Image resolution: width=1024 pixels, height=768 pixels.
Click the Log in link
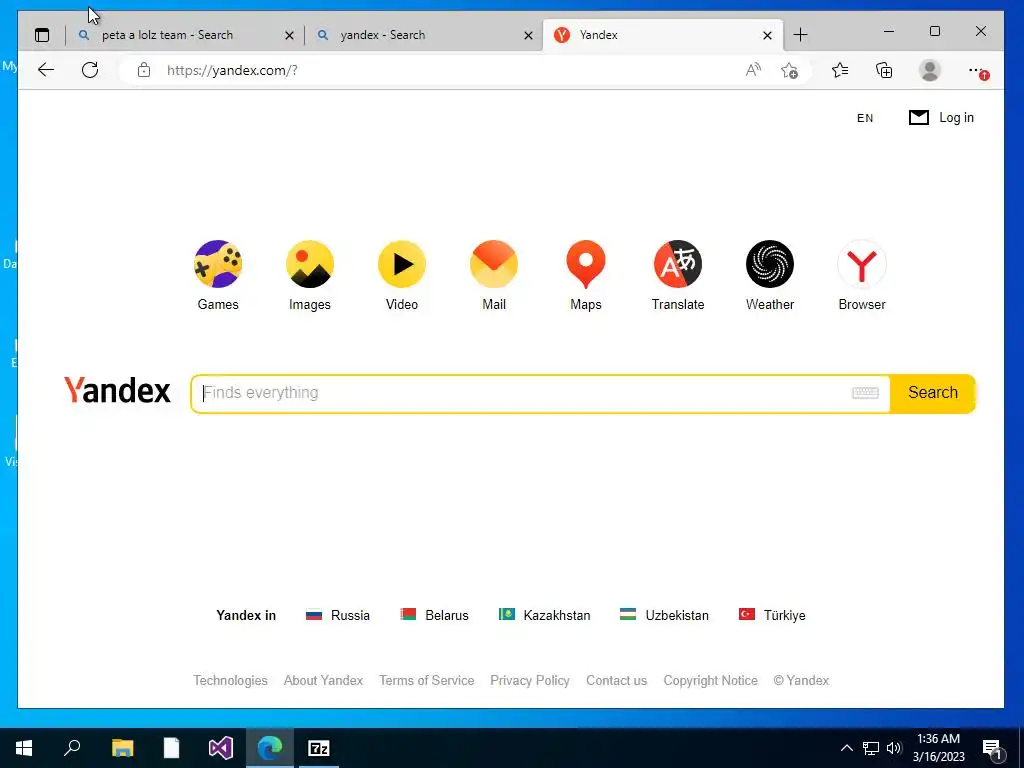click(x=956, y=118)
